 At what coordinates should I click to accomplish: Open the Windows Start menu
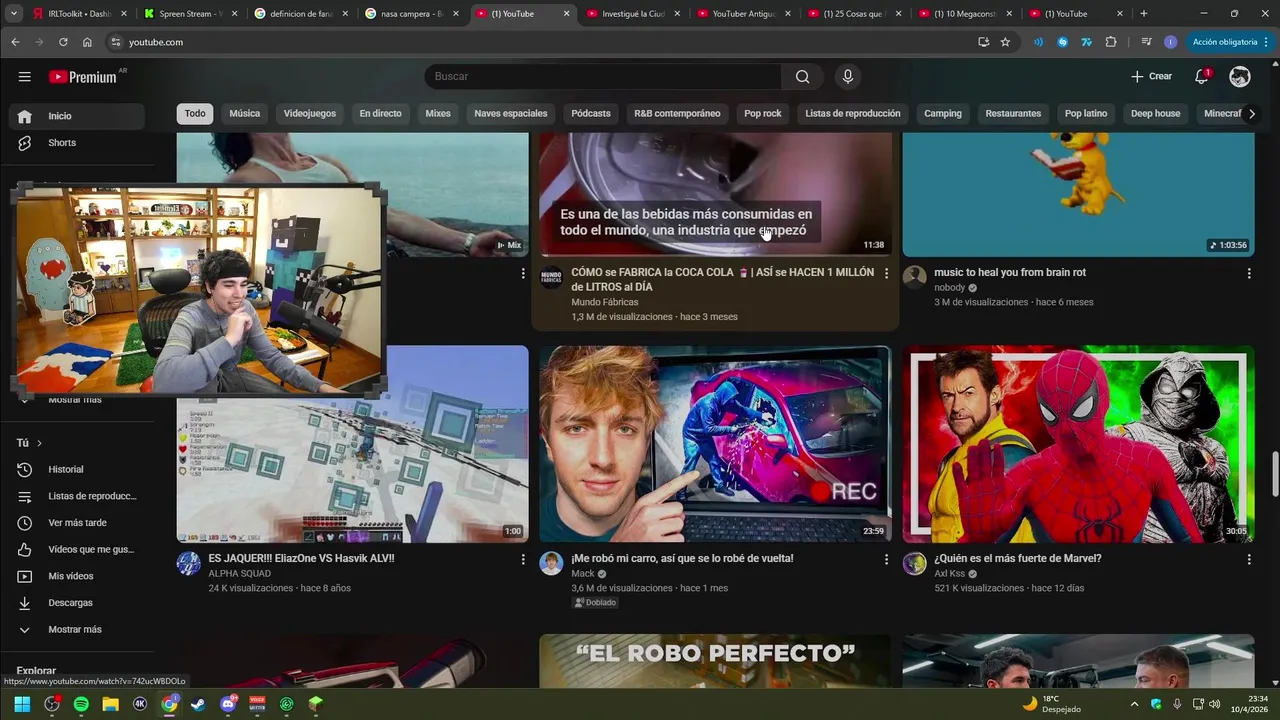click(22, 704)
